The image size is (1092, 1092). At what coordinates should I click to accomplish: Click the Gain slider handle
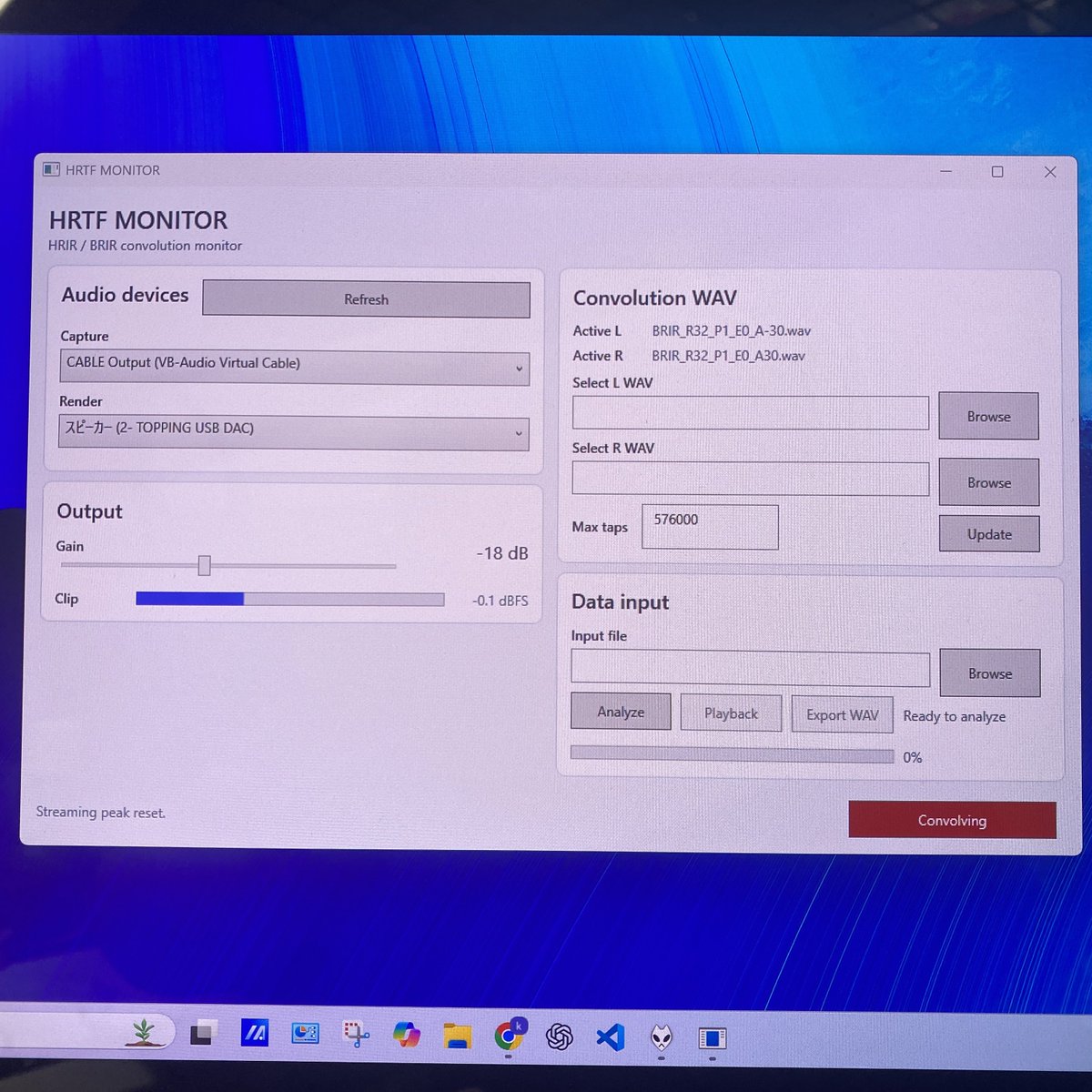(x=204, y=566)
